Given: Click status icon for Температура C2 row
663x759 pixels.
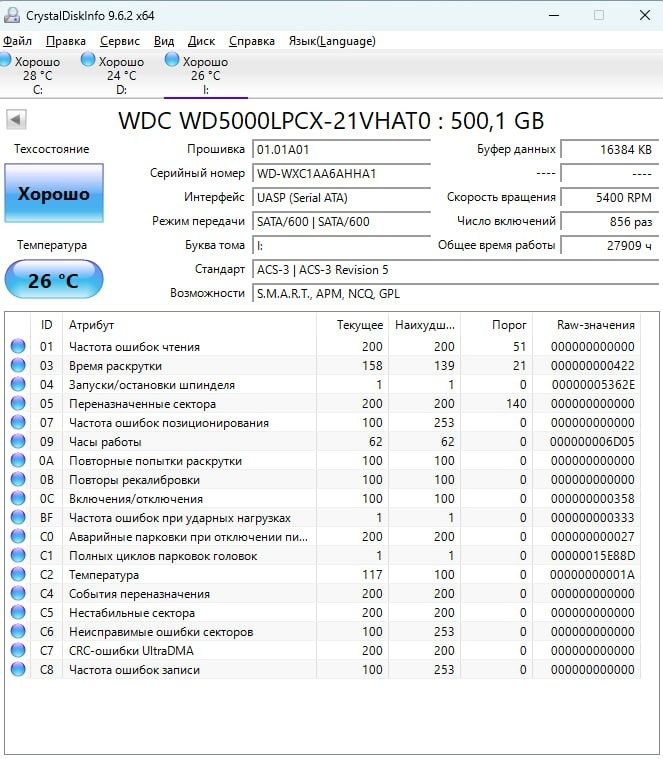Looking at the screenshot, I should pyautogui.click(x=18, y=575).
